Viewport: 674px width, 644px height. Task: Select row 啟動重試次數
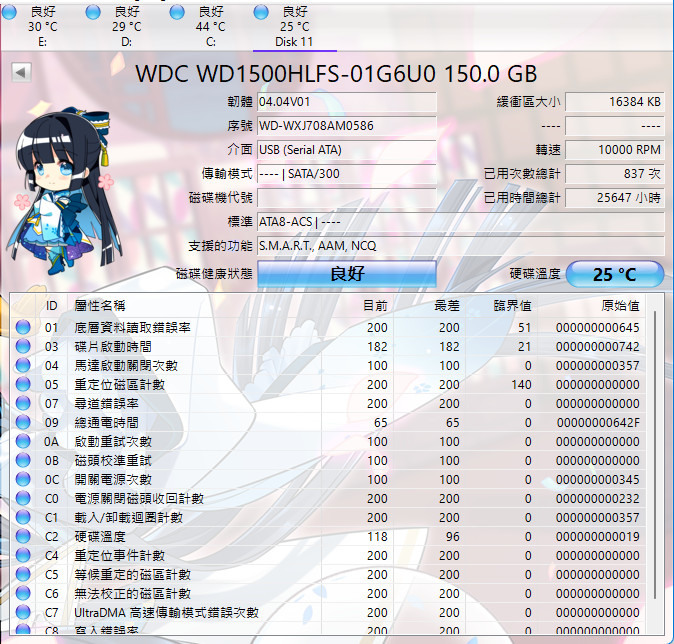click(x=329, y=441)
